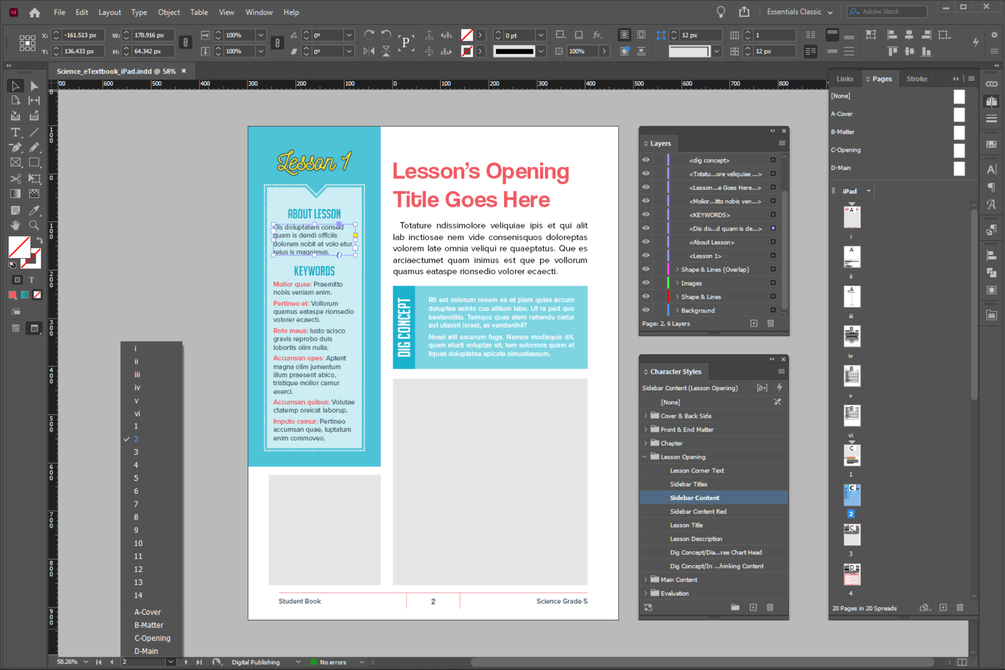Click the Fill color box
The width and height of the screenshot is (1005, 670).
click(x=19, y=247)
